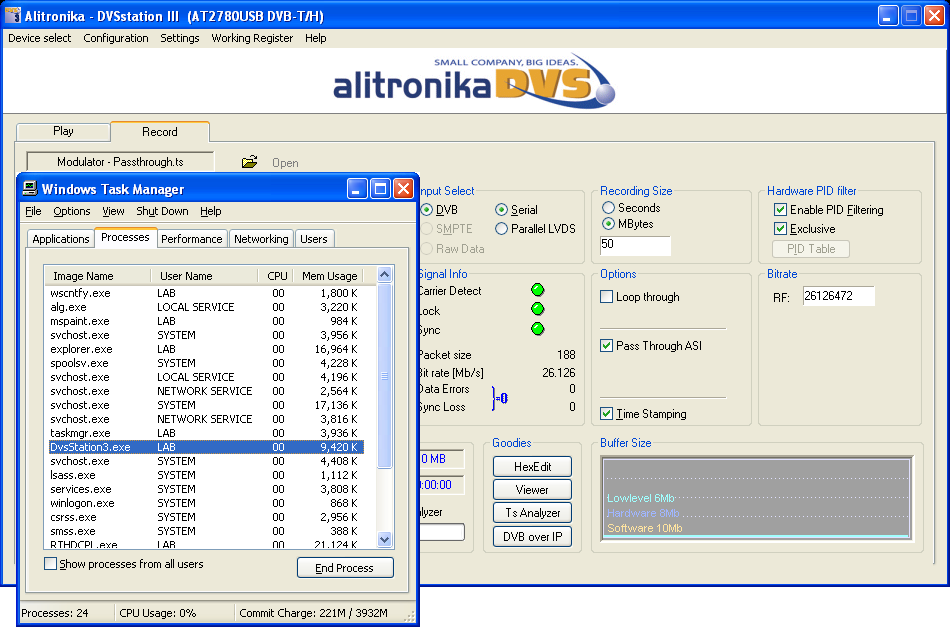The height and width of the screenshot is (629, 950).
Task: Open the Ts Analyzer tool
Action: tap(532, 513)
